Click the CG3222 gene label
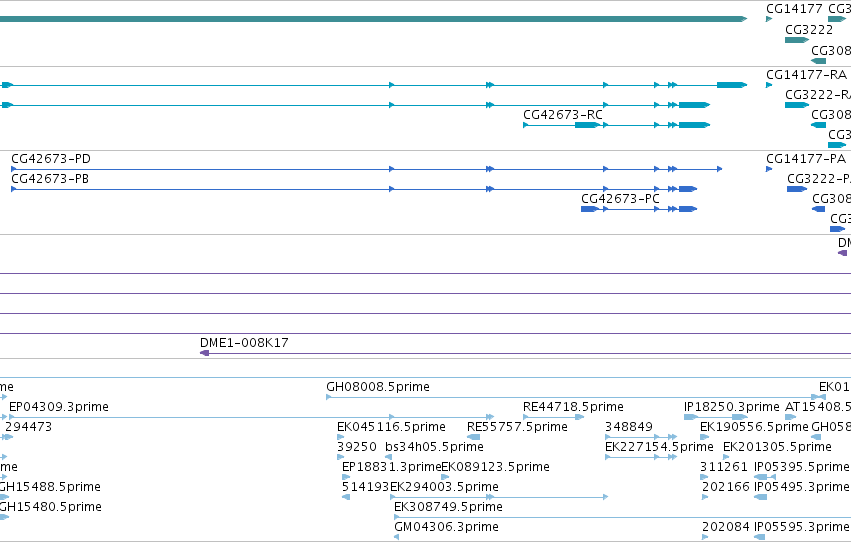 point(809,30)
